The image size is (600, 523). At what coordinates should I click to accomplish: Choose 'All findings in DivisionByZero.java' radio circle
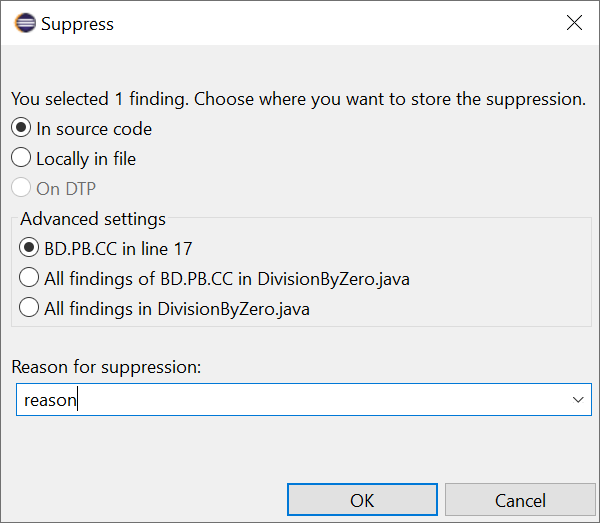click(29, 307)
